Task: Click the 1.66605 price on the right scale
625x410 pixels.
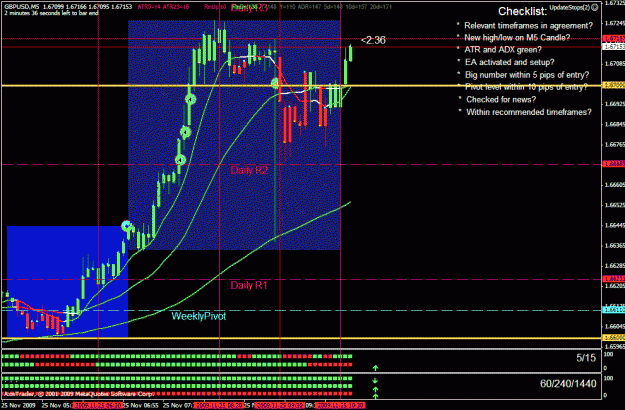Action: (x=614, y=185)
